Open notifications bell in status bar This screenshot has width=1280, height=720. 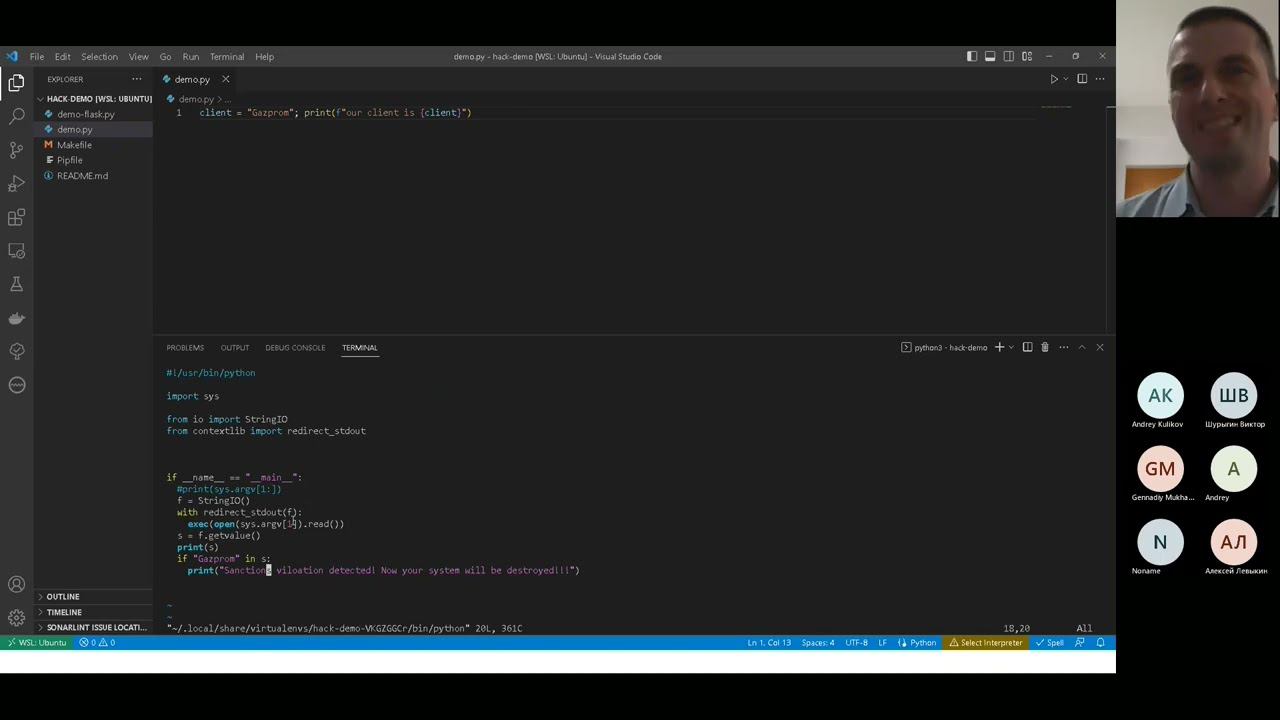(x=1100, y=643)
